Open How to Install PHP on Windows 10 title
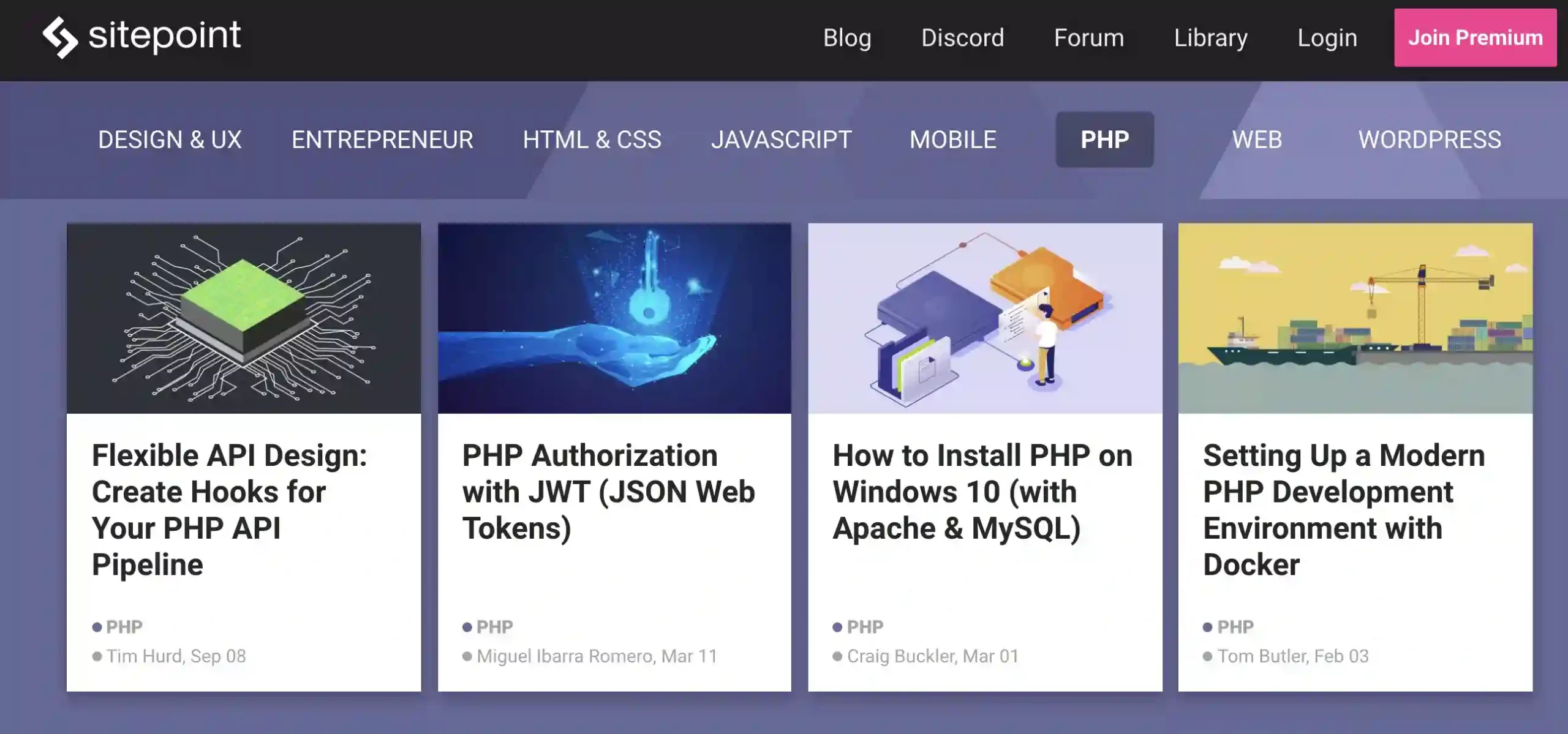This screenshot has height=734, width=1568. click(982, 492)
